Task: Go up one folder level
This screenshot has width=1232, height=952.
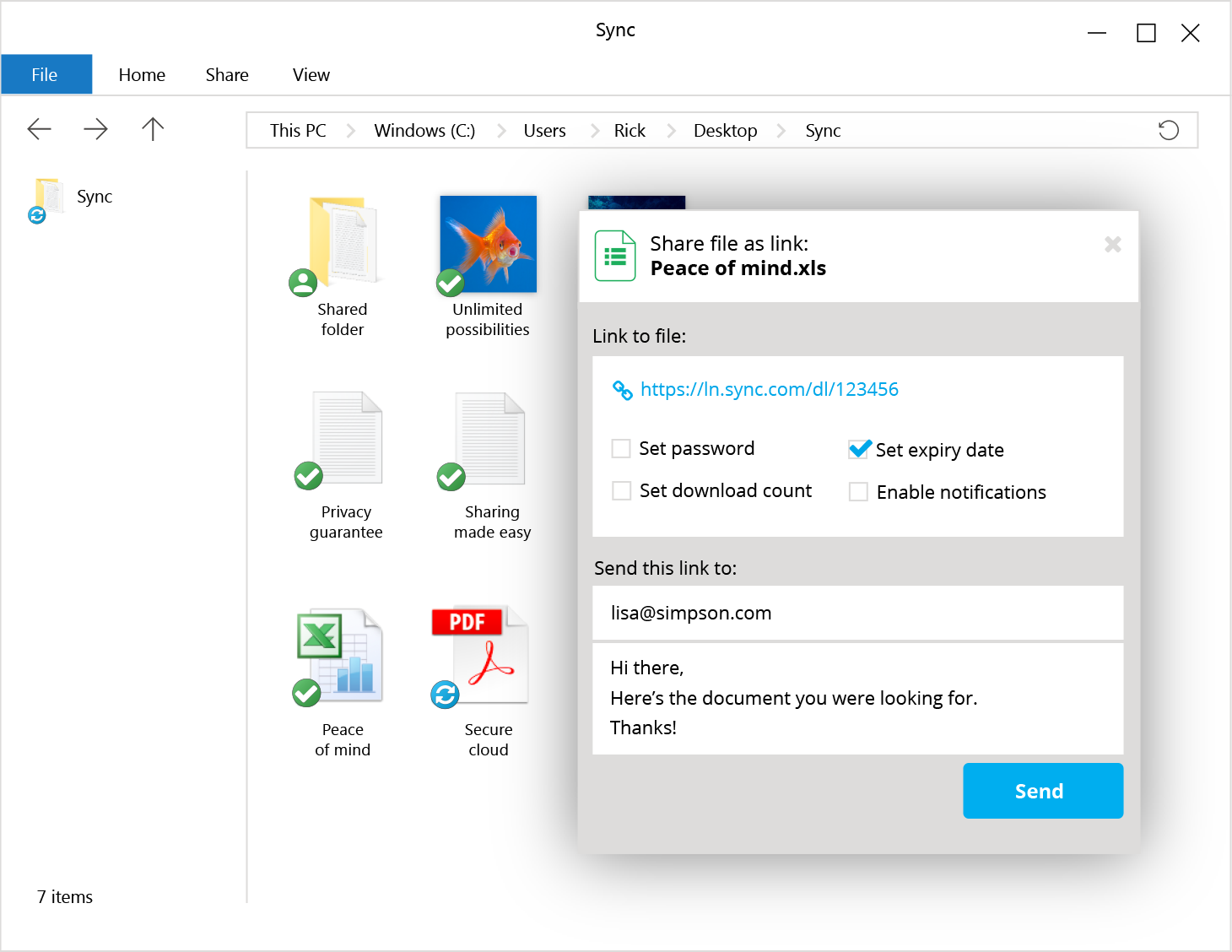Action: pos(153,129)
